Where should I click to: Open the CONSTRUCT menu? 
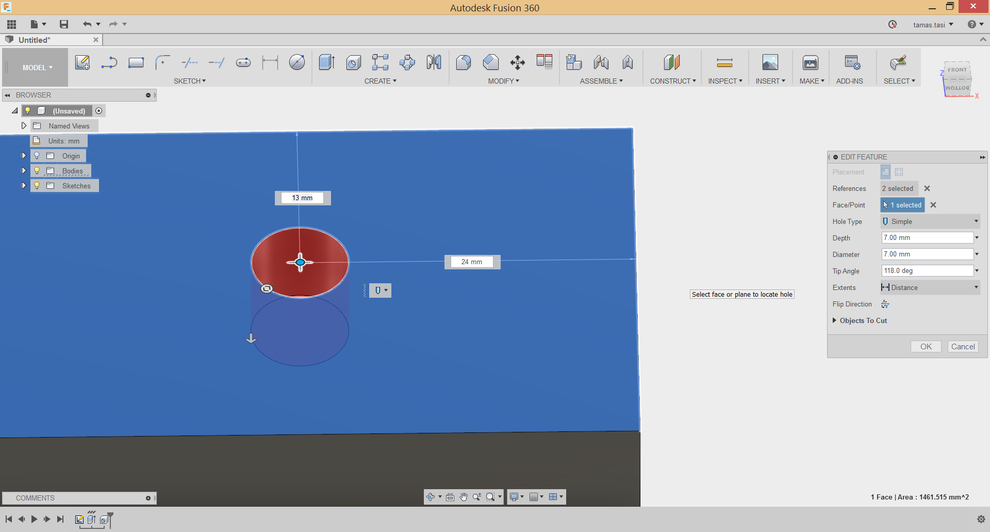[x=672, y=81]
